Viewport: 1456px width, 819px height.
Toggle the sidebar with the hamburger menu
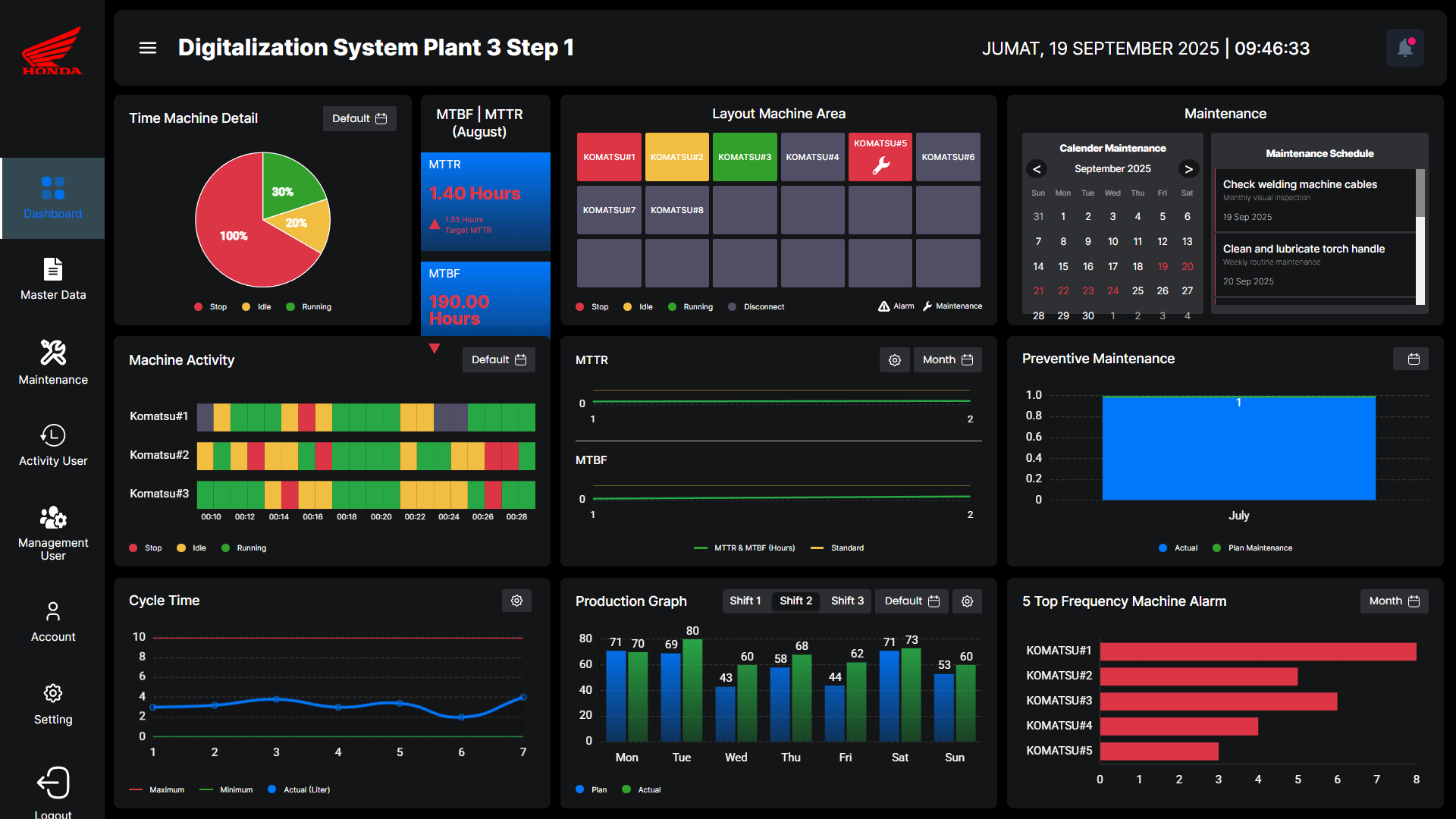pyautogui.click(x=147, y=47)
